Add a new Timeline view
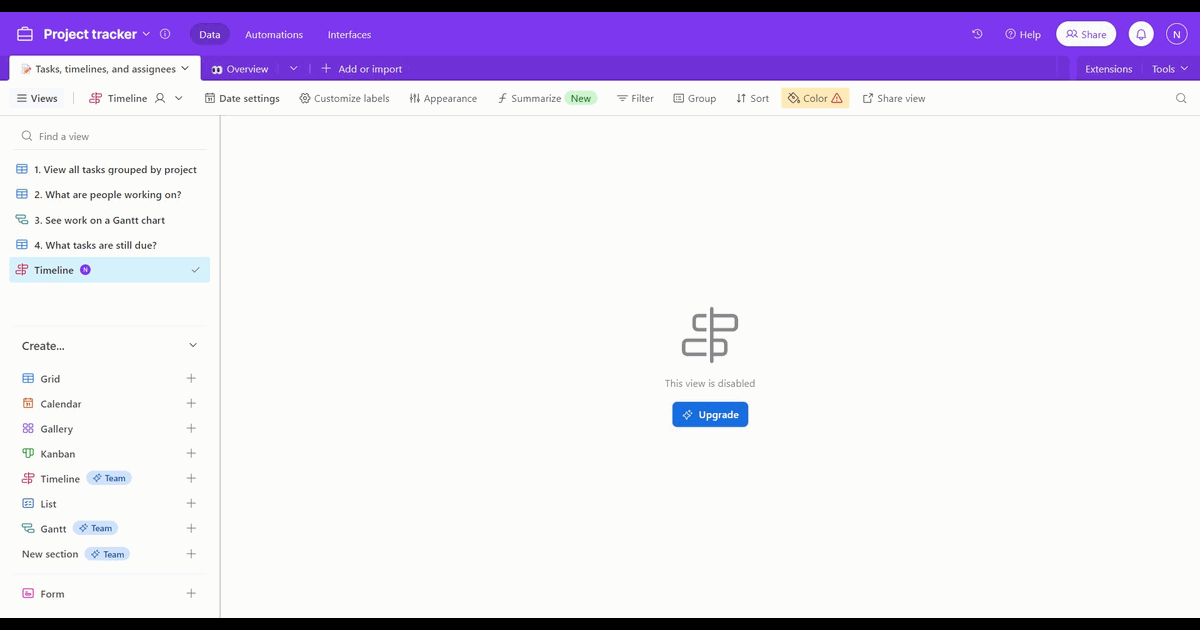 pyautogui.click(x=191, y=478)
